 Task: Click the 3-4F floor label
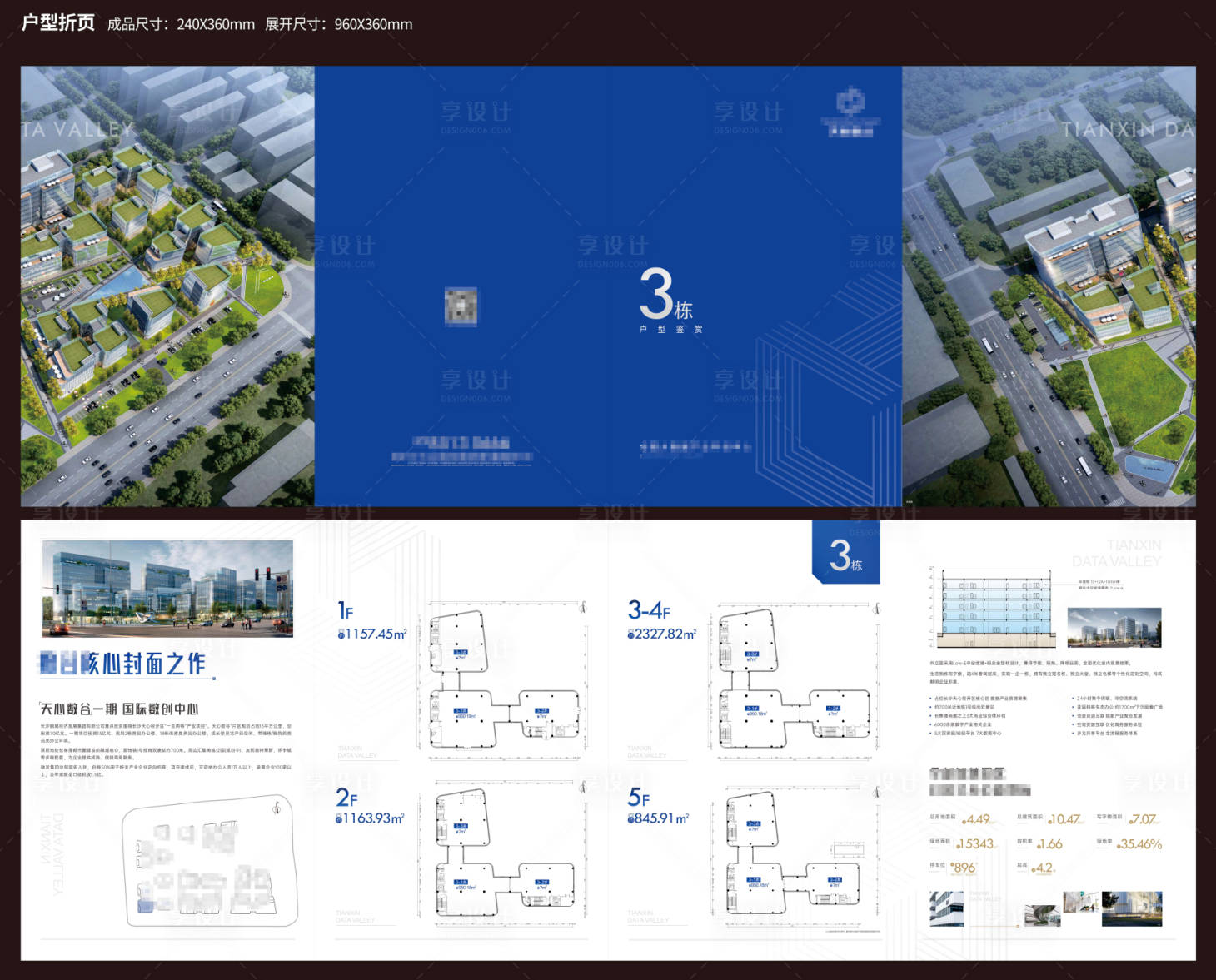649,610
